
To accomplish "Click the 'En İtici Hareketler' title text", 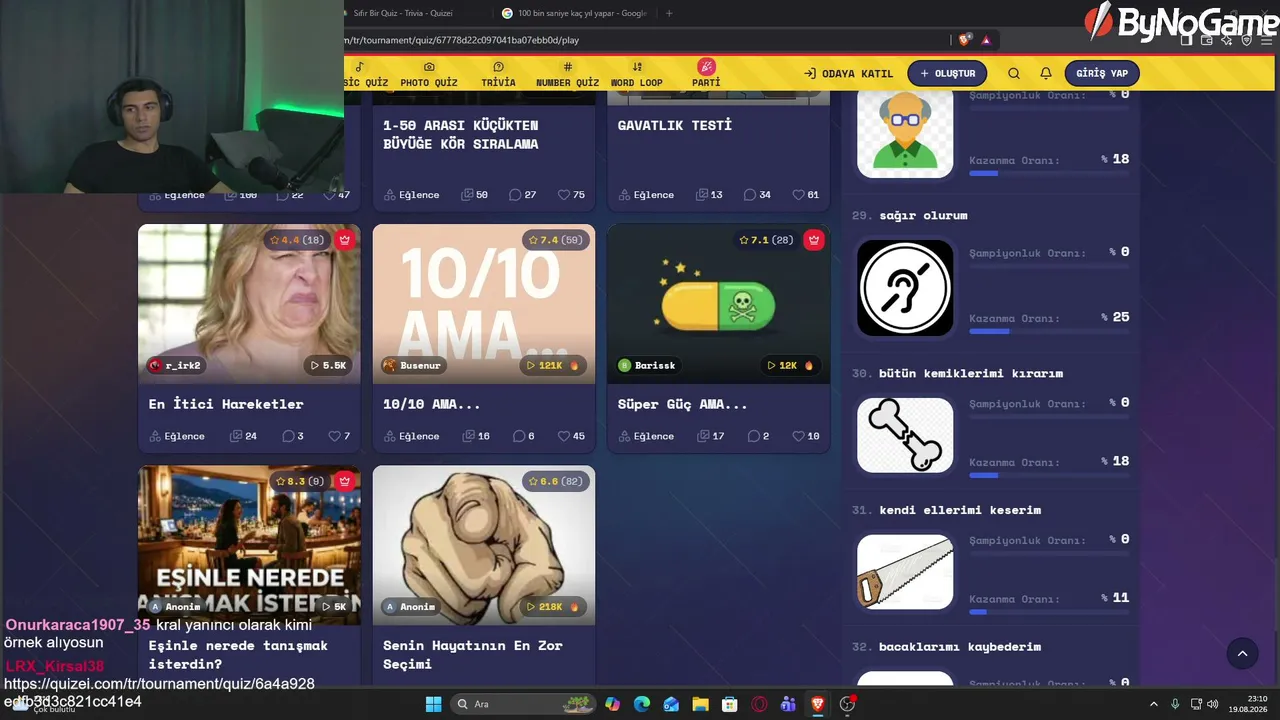I will pos(226,404).
